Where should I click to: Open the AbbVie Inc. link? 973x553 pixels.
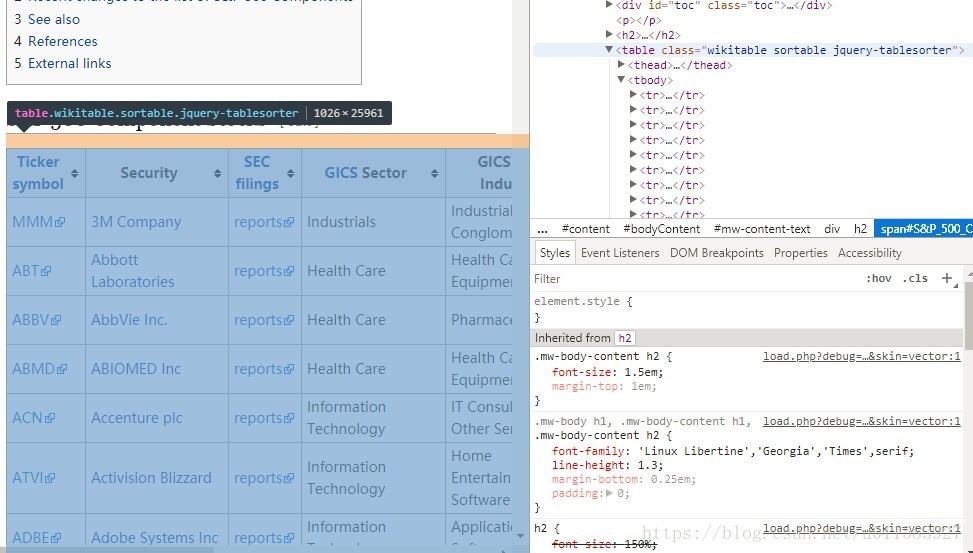(x=129, y=320)
